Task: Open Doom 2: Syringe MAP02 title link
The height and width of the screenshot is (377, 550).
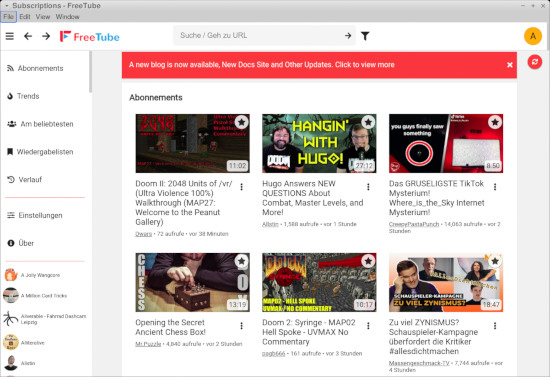Action: click(x=309, y=332)
